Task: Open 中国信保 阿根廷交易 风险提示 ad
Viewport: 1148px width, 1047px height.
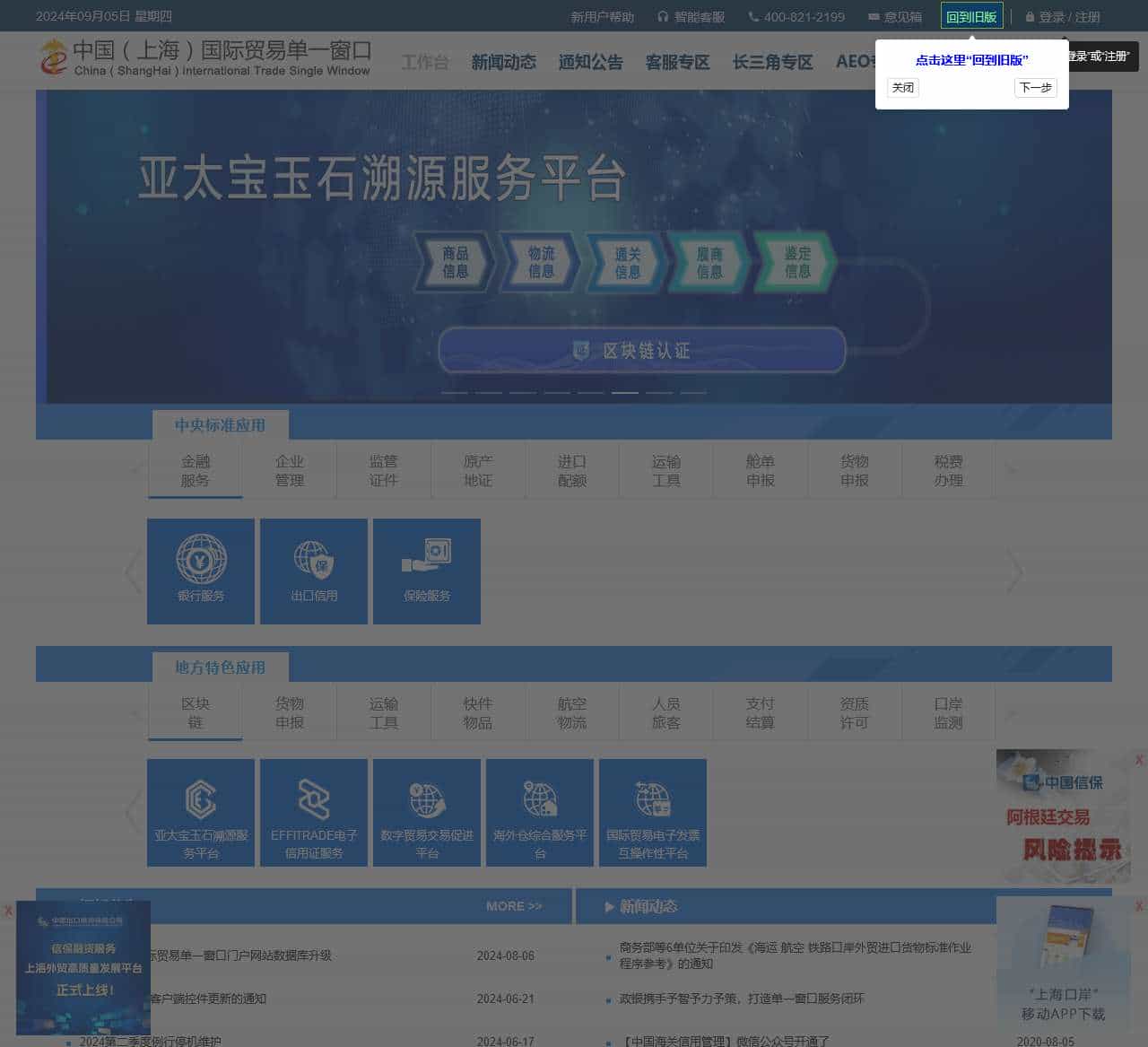Action: [1064, 816]
